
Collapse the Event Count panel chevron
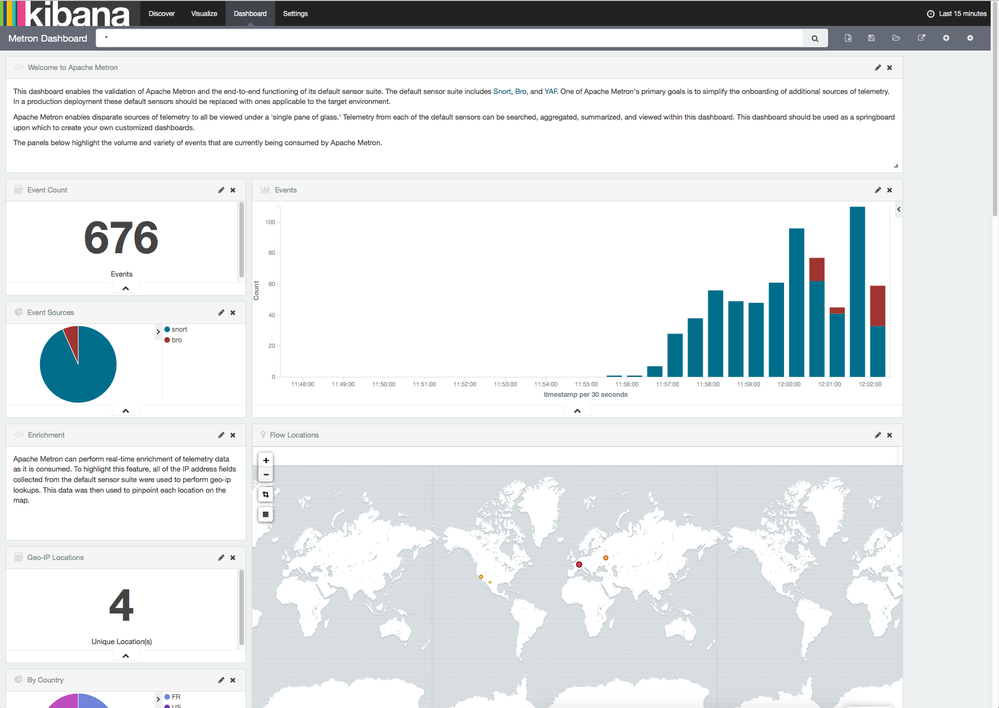(x=125, y=288)
